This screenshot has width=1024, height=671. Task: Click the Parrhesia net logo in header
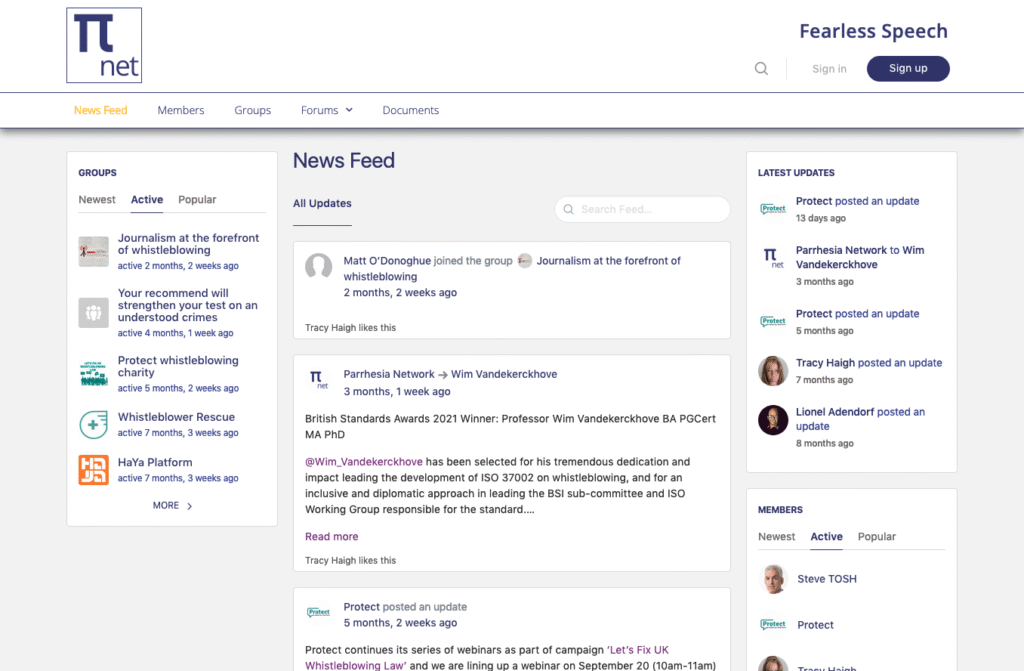point(104,46)
